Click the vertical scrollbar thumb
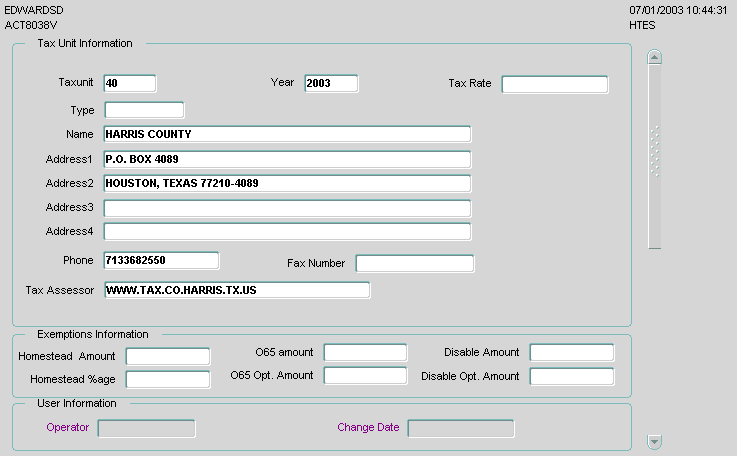Viewport: 737px width, 456px height. [x=654, y=157]
